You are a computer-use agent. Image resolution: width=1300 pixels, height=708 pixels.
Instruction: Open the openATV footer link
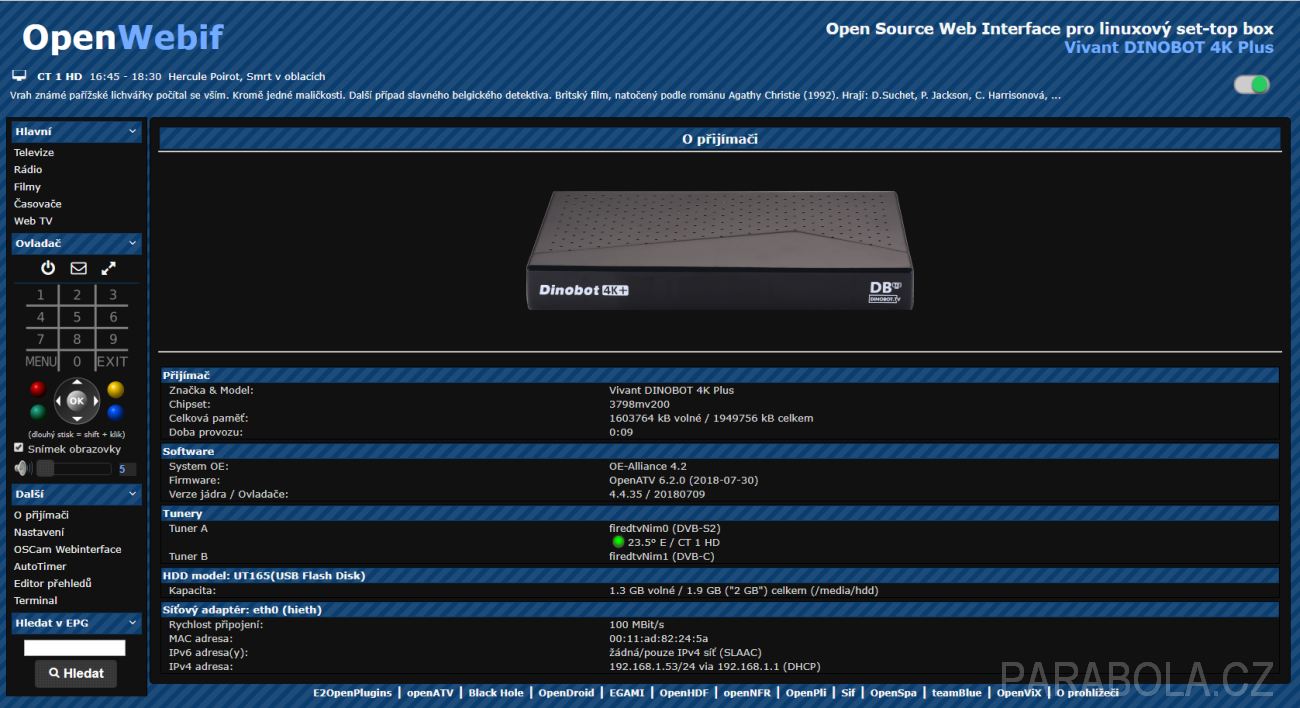pos(430,692)
